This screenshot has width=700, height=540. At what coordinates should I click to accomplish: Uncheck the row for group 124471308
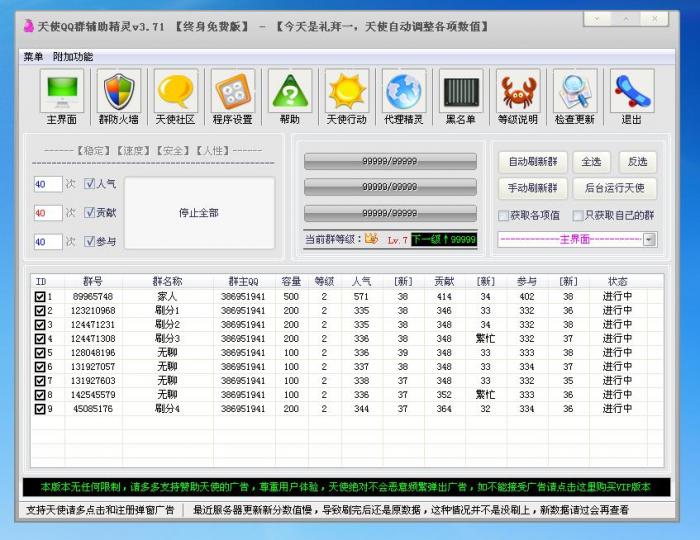pos(40,339)
